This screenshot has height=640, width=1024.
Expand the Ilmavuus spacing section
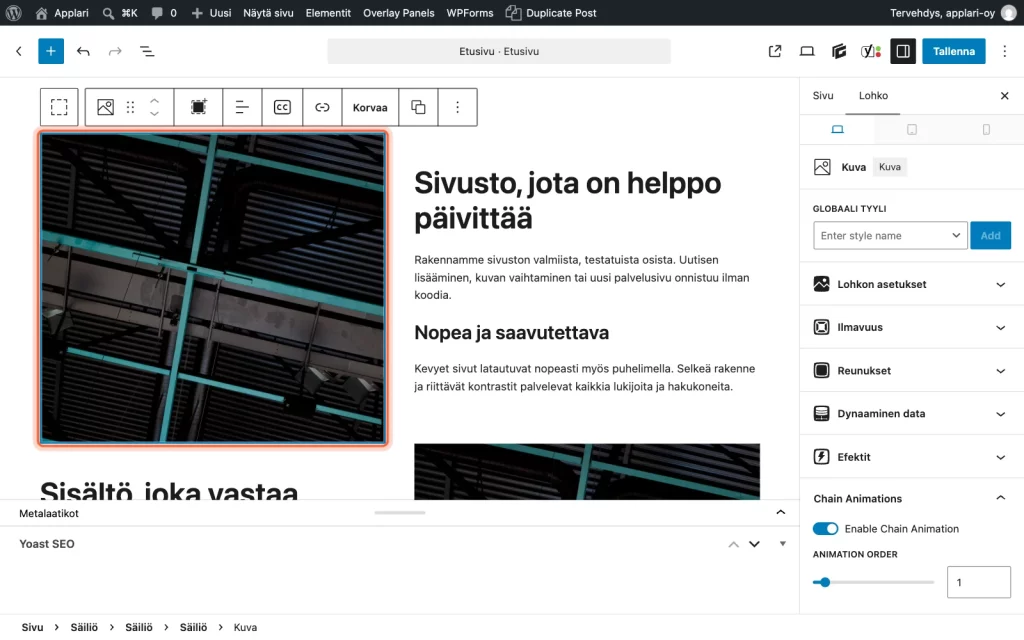point(911,327)
